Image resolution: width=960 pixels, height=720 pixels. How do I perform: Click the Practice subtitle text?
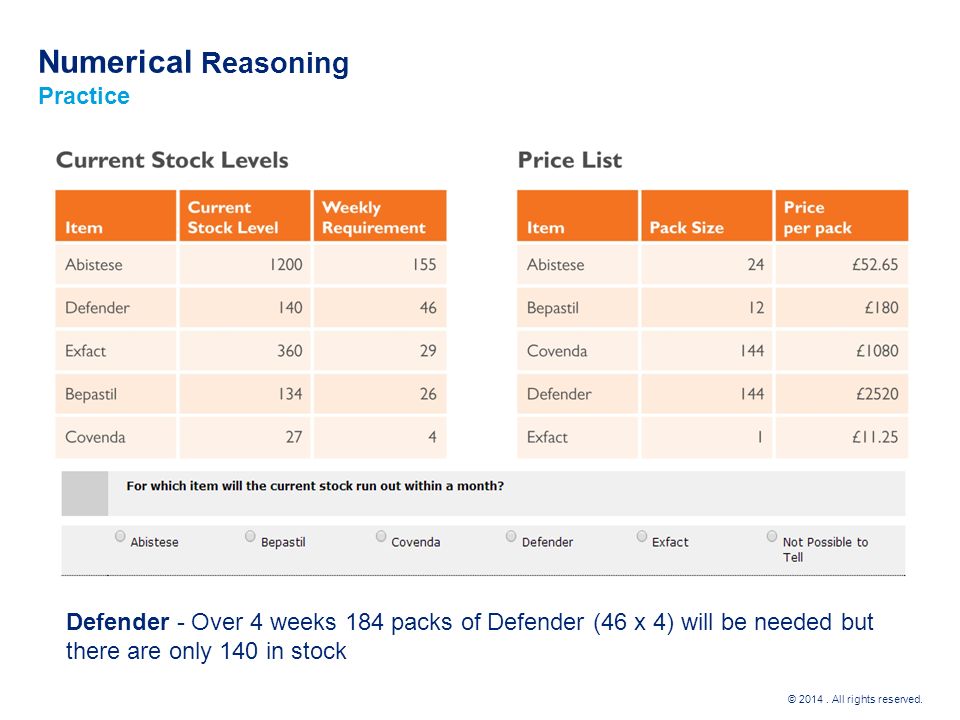[84, 96]
